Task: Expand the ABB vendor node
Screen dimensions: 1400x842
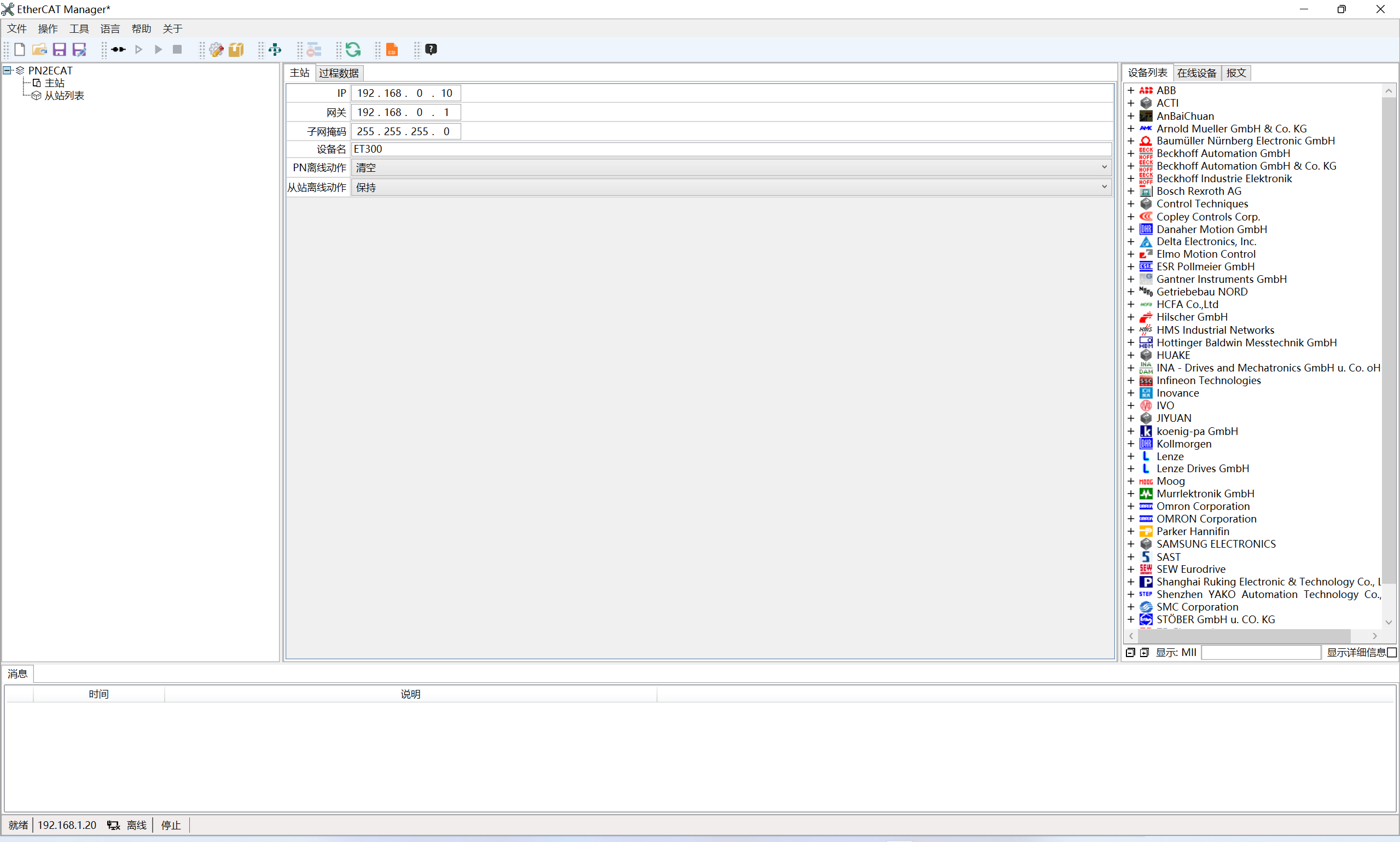Action: point(1130,90)
